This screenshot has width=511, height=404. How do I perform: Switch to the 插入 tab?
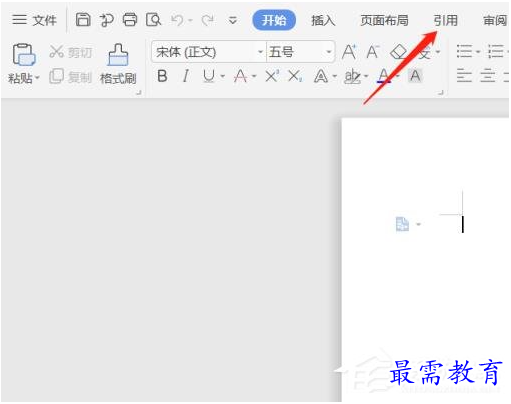point(323,20)
